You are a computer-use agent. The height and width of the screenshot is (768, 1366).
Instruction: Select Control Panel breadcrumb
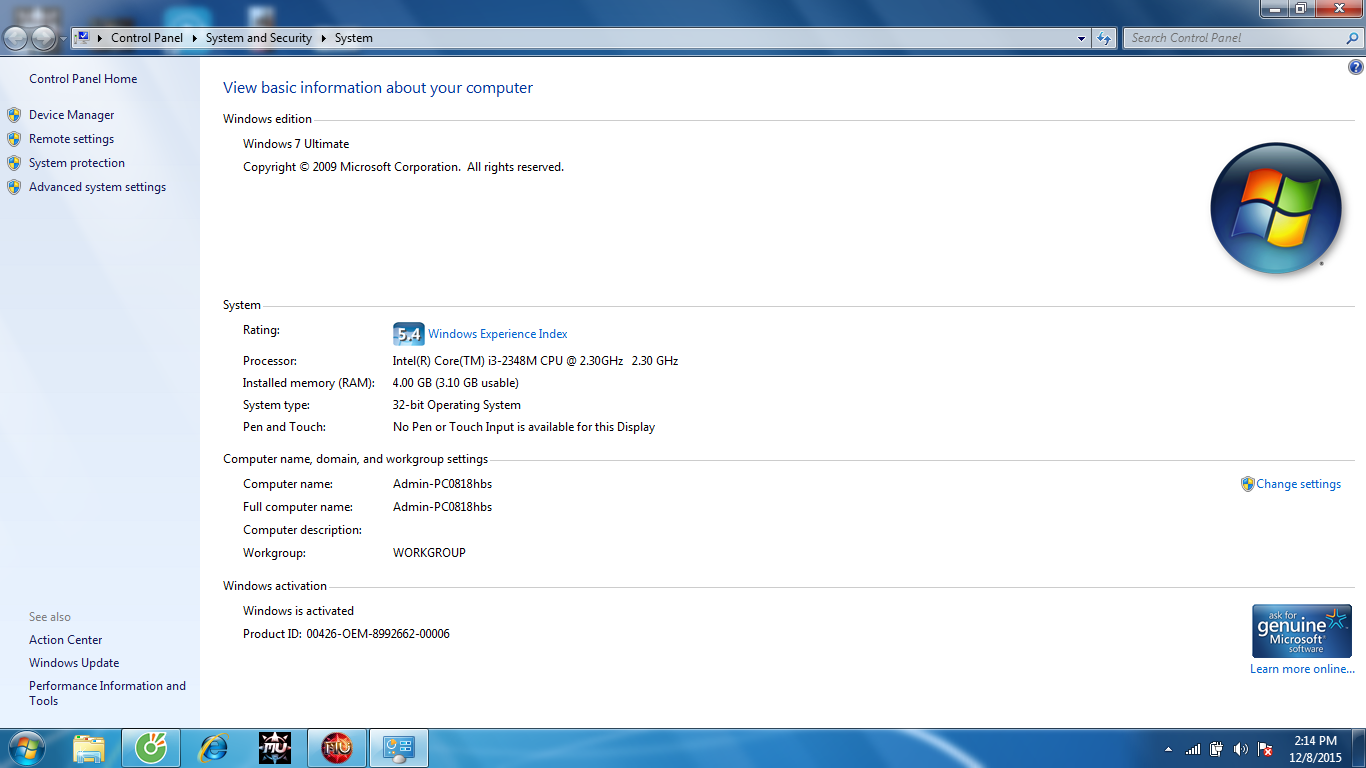pyautogui.click(x=147, y=38)
